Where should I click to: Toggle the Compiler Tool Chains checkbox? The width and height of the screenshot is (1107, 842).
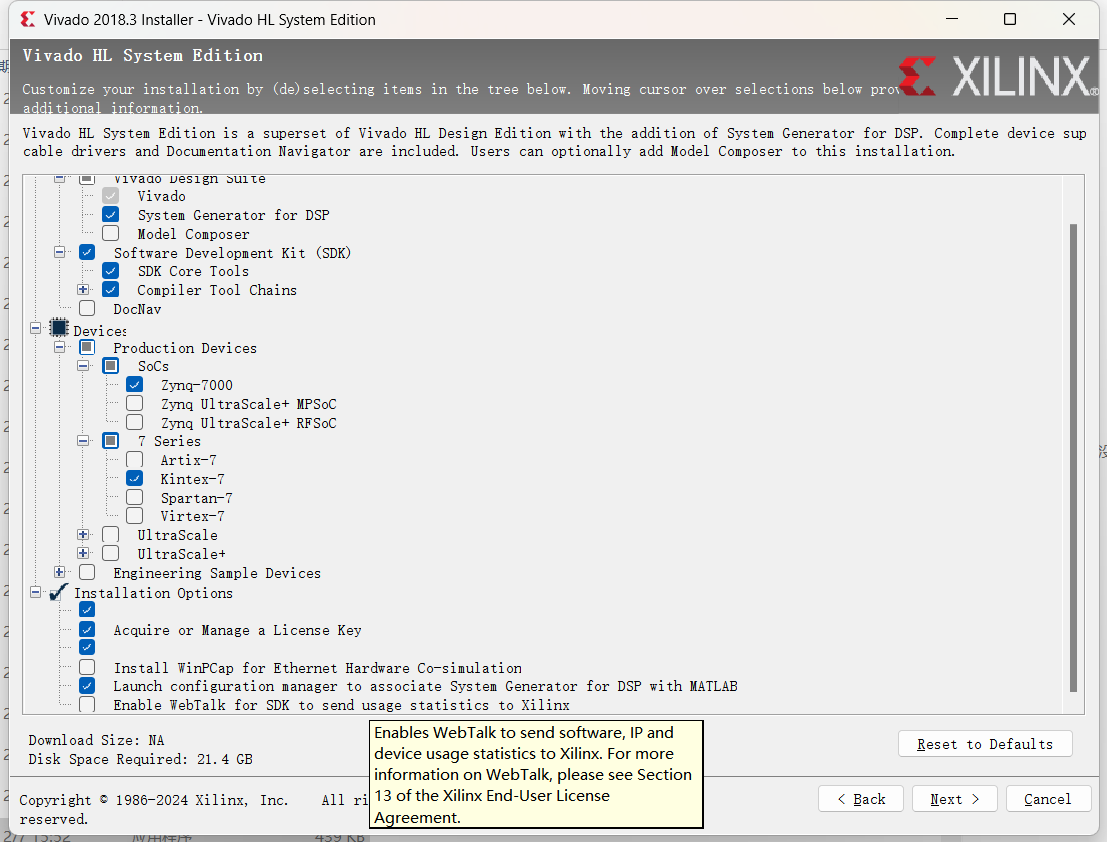click(111, 289)
